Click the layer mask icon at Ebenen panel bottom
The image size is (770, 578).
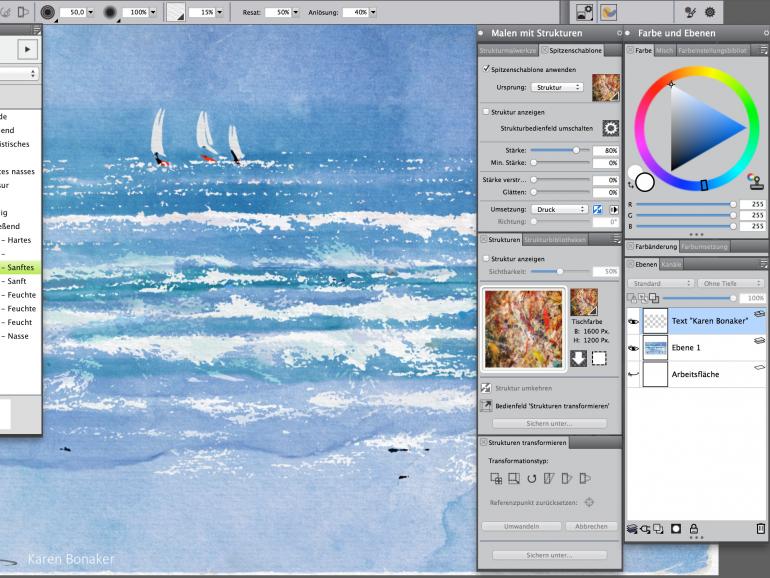click(676, 529)
